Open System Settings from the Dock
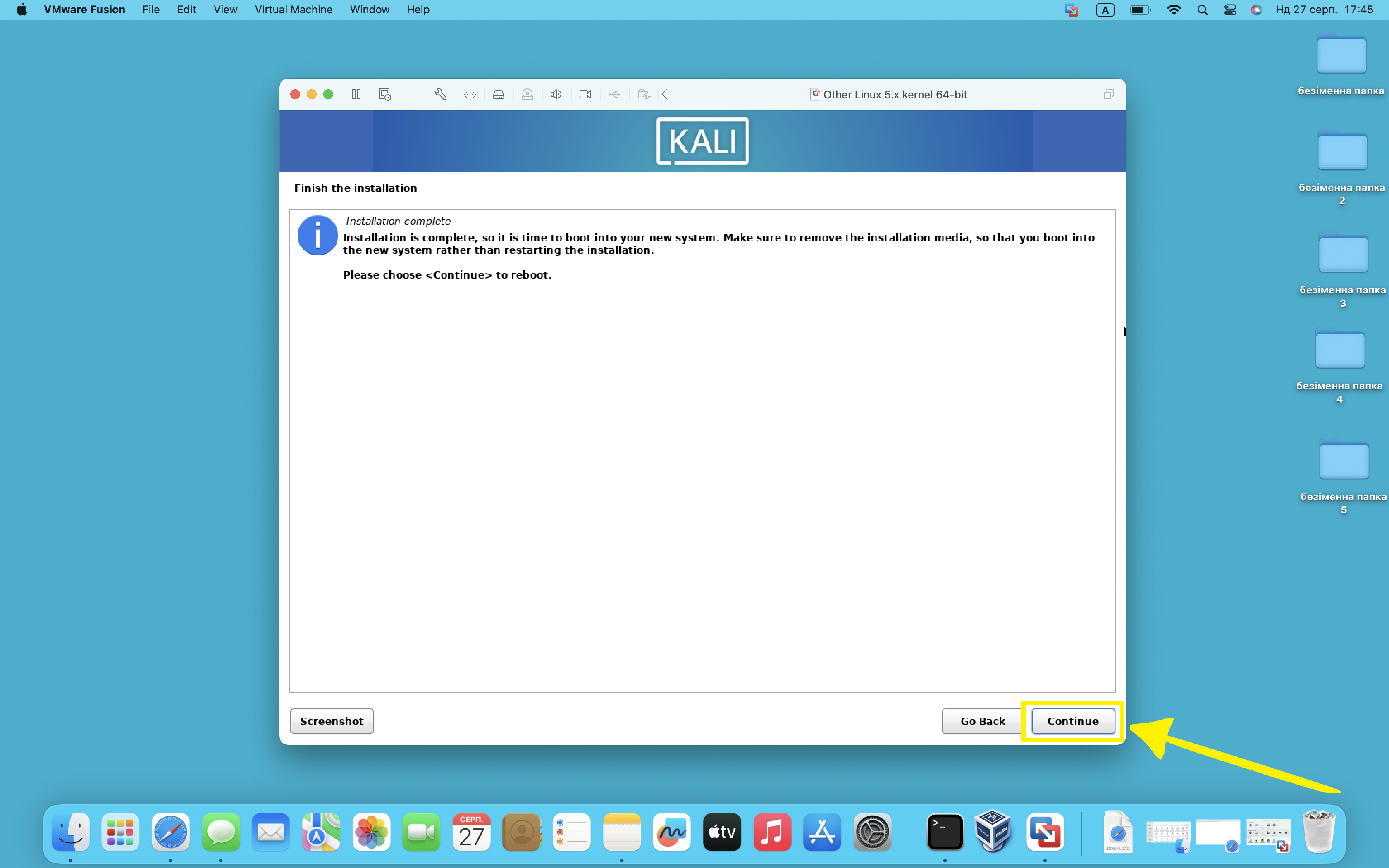This screenshot has height=868, width=1389. 872,832
